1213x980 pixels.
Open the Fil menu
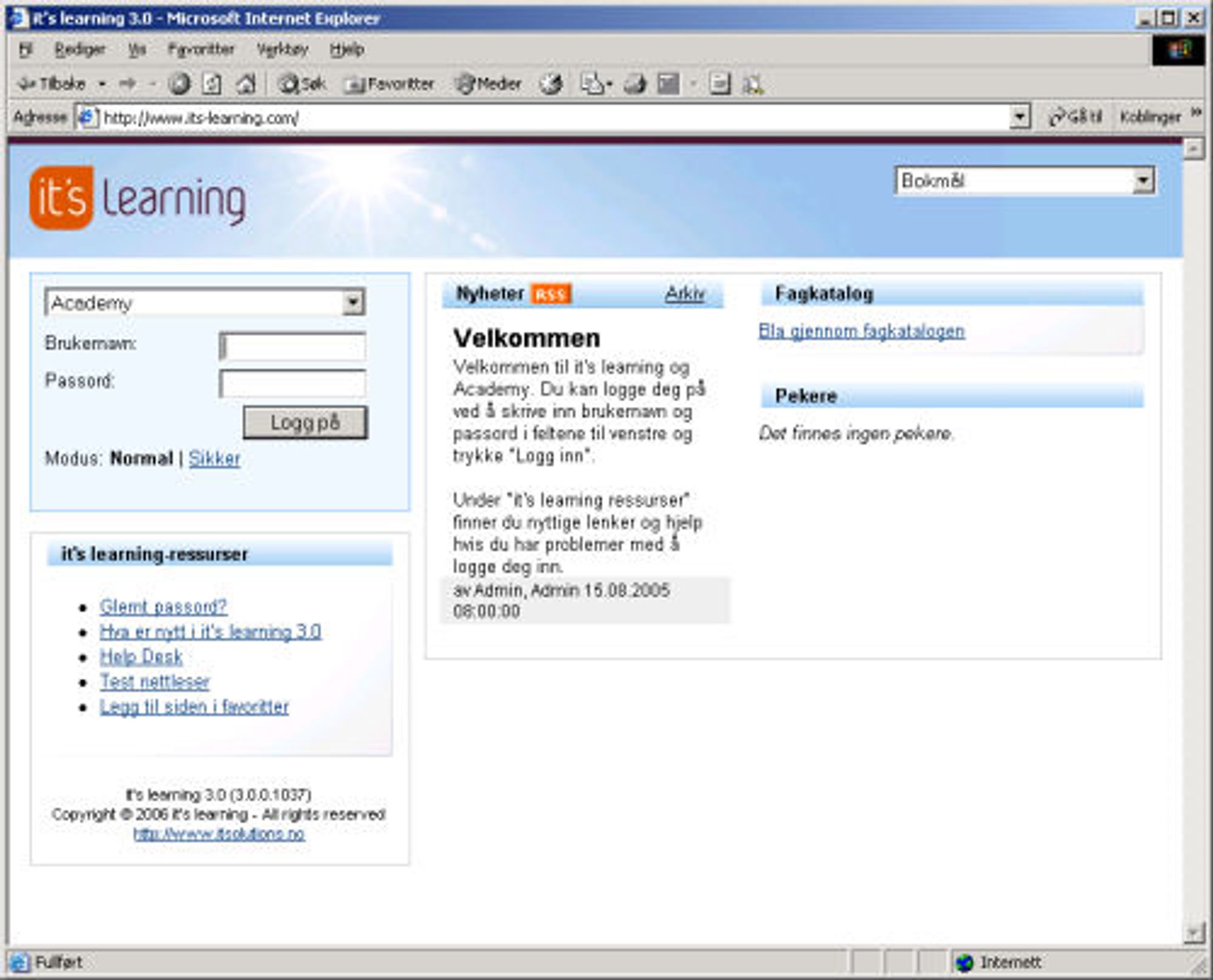pos(25,50)
